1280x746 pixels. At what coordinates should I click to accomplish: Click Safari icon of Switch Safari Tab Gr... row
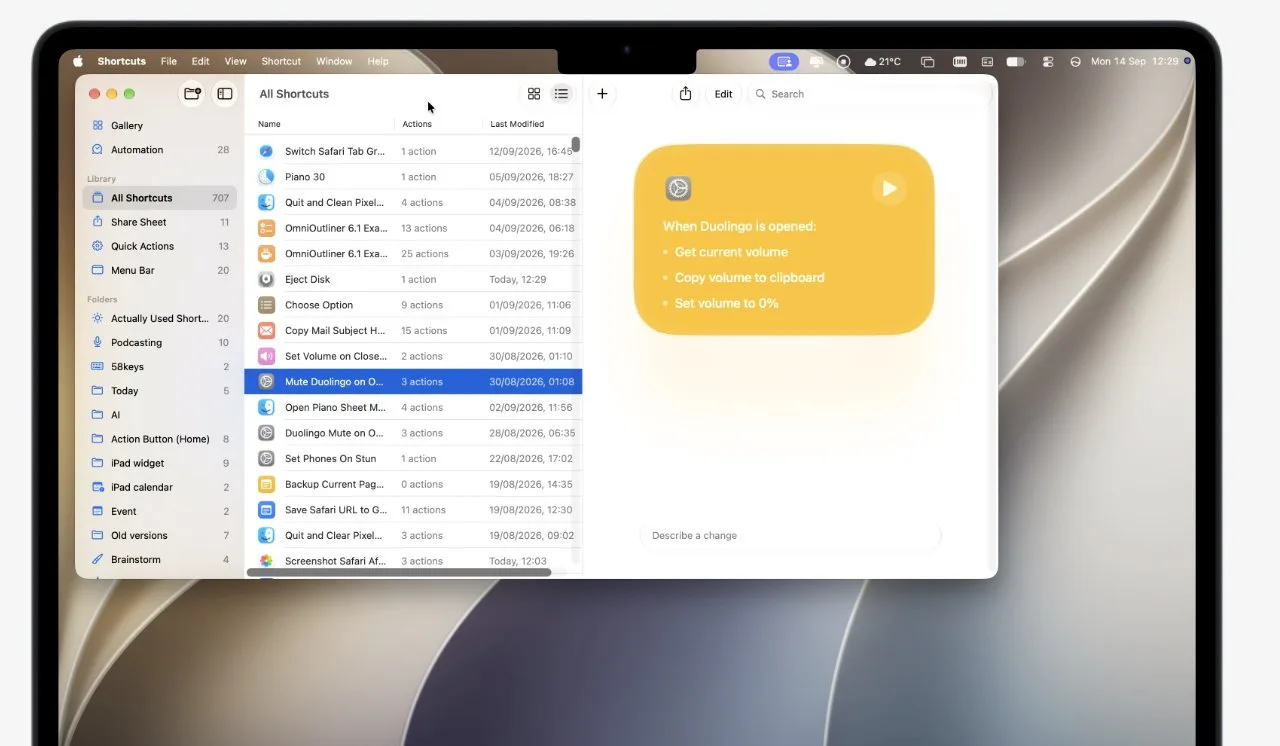266,151
